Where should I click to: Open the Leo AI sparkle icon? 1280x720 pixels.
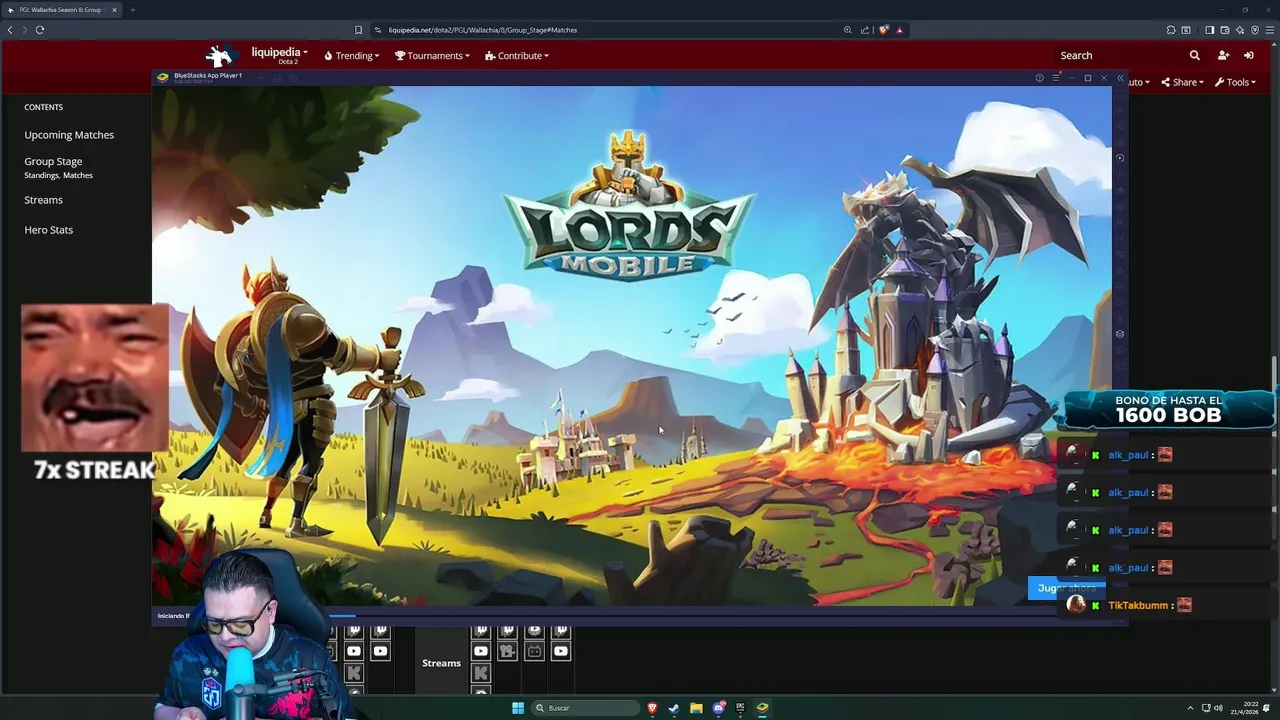coord(1240,30)
